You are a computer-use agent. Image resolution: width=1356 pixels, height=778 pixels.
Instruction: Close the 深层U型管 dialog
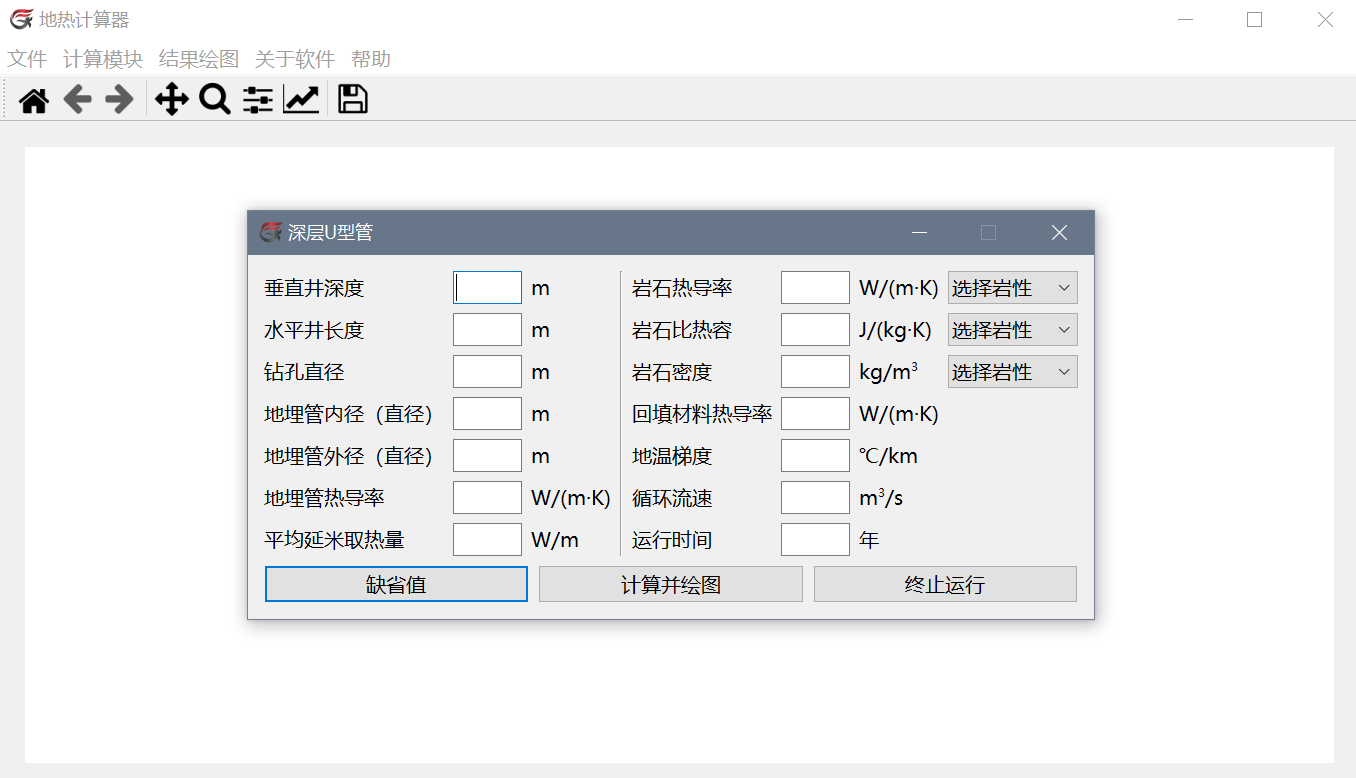(x=1059, y=232)
